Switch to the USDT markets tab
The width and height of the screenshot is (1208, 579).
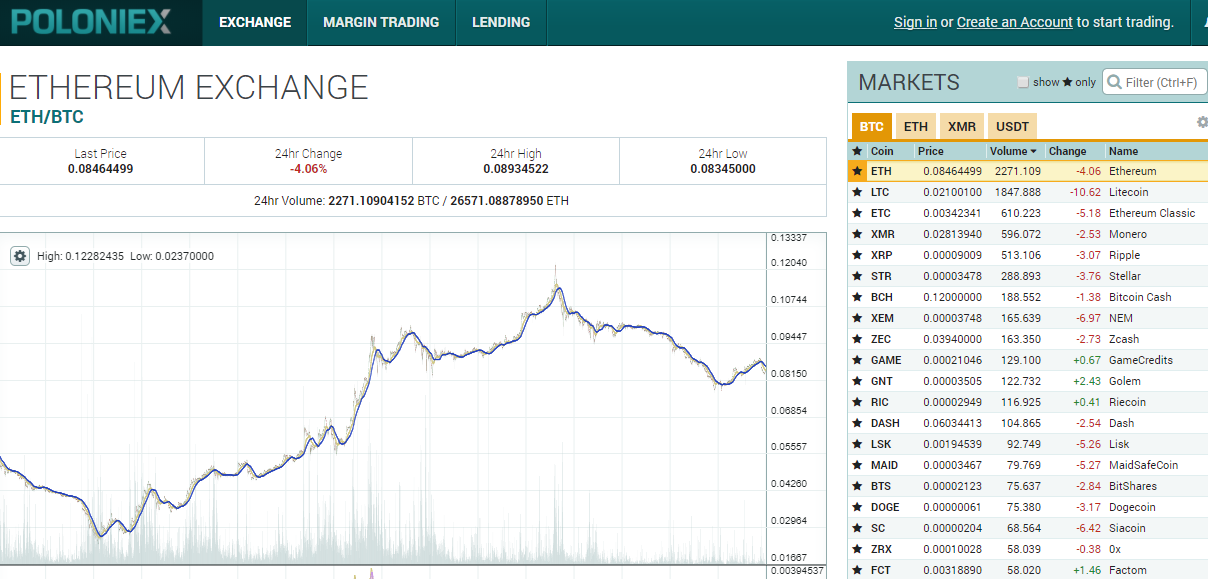click(x=1012, y=127)
